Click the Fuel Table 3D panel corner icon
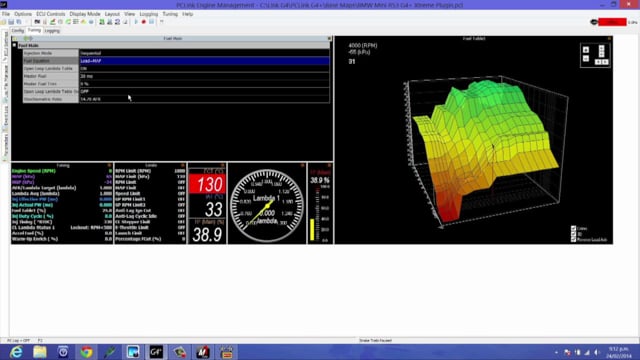This screenshot has width=640, height=360. 609,38
